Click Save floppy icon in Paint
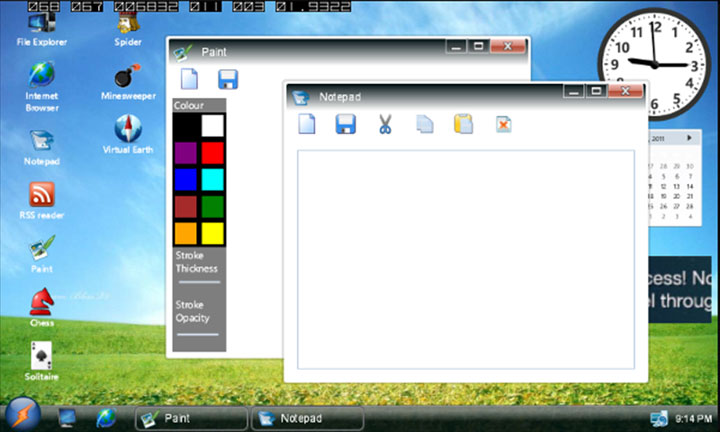 (x=228, y=79)
